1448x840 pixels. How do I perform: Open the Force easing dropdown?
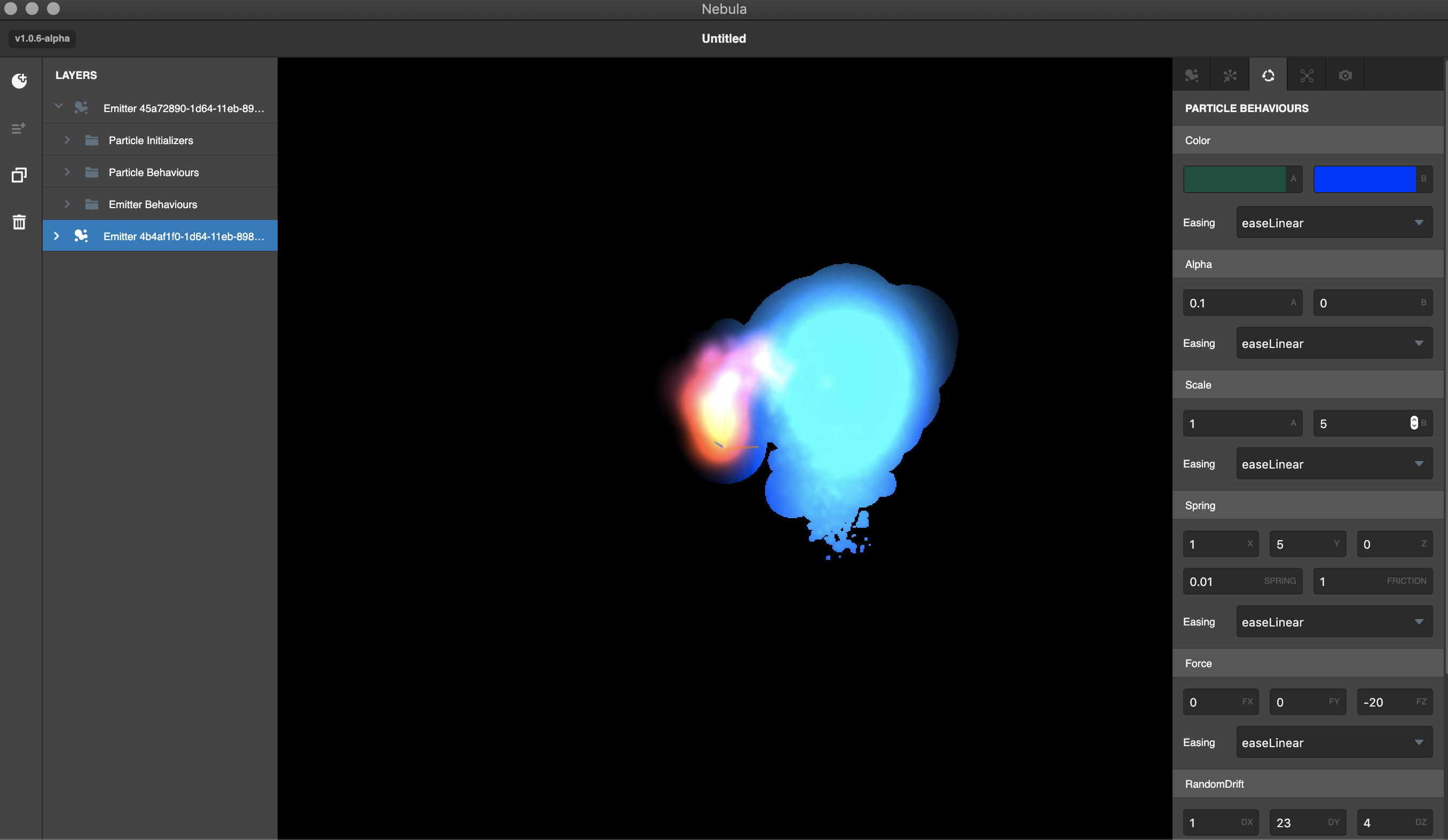1334,742
